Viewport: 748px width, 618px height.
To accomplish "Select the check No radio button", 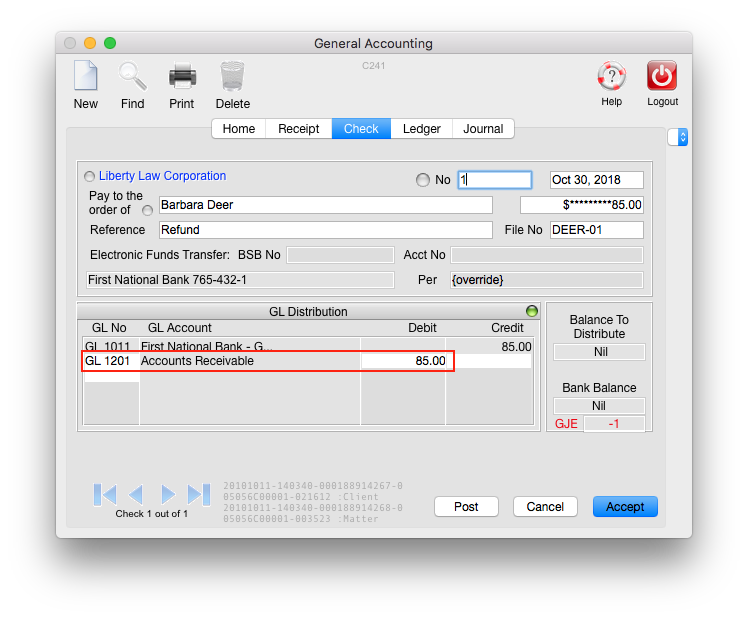I will [423, 180].
